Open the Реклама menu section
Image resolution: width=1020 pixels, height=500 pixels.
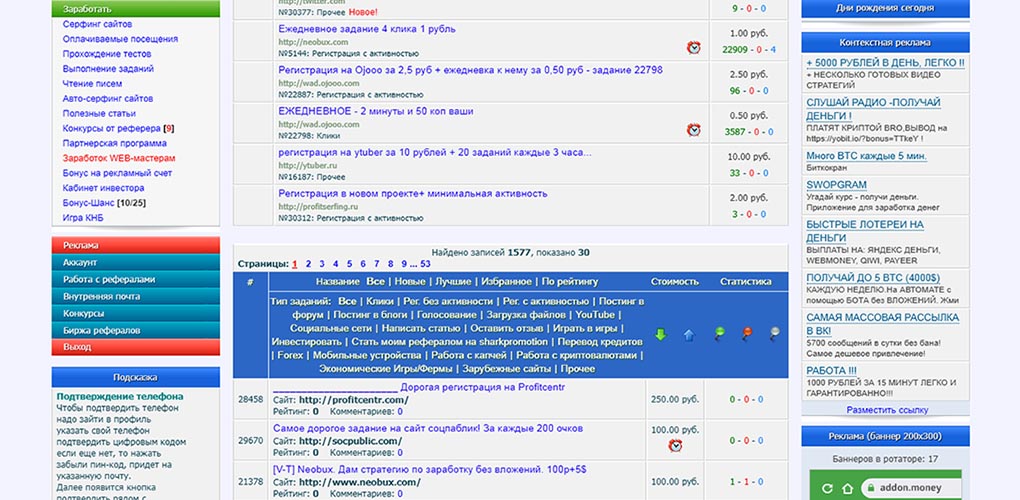tap(136, 245)
